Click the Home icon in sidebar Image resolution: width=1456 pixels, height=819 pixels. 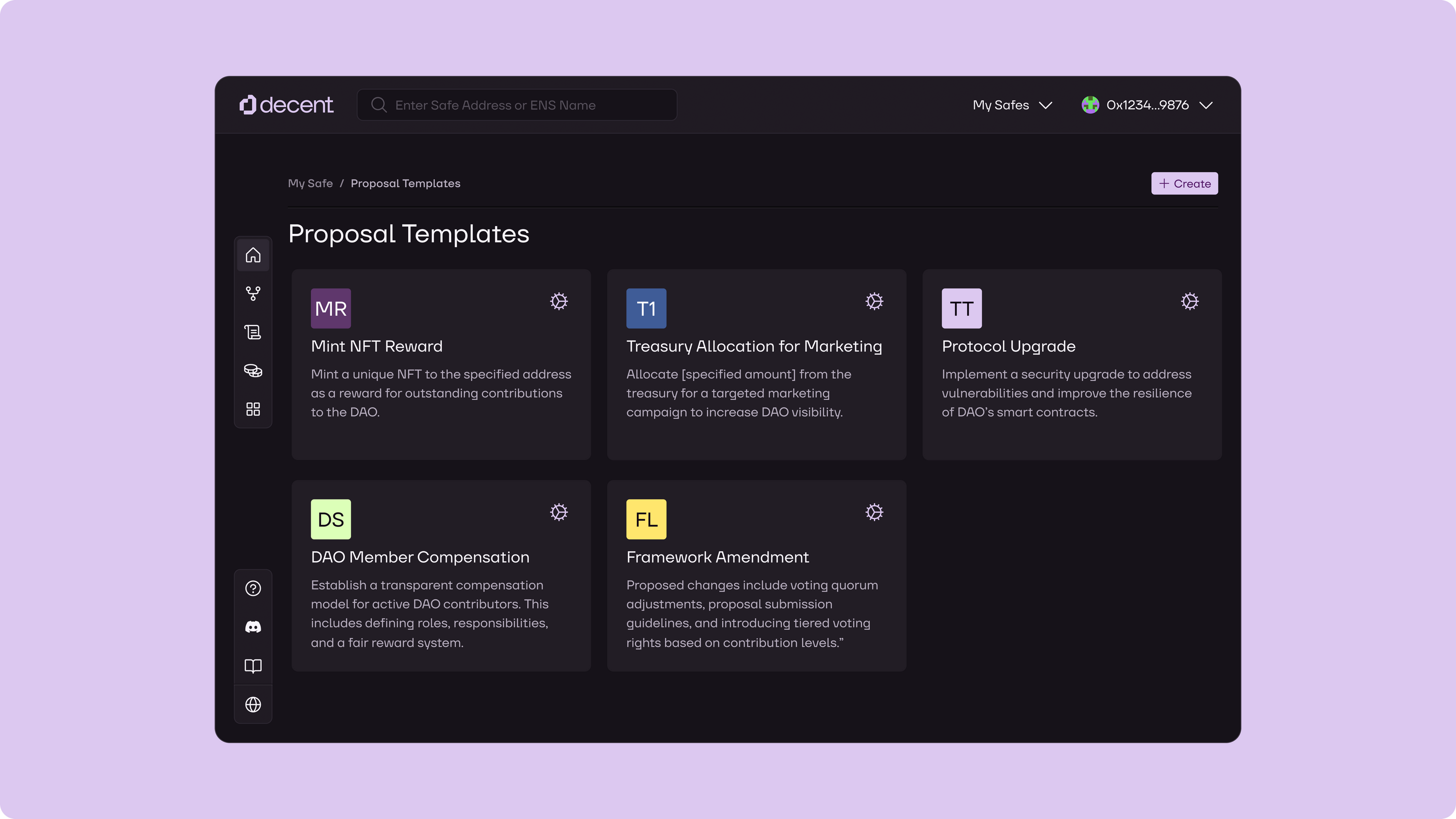pos(253,255)
